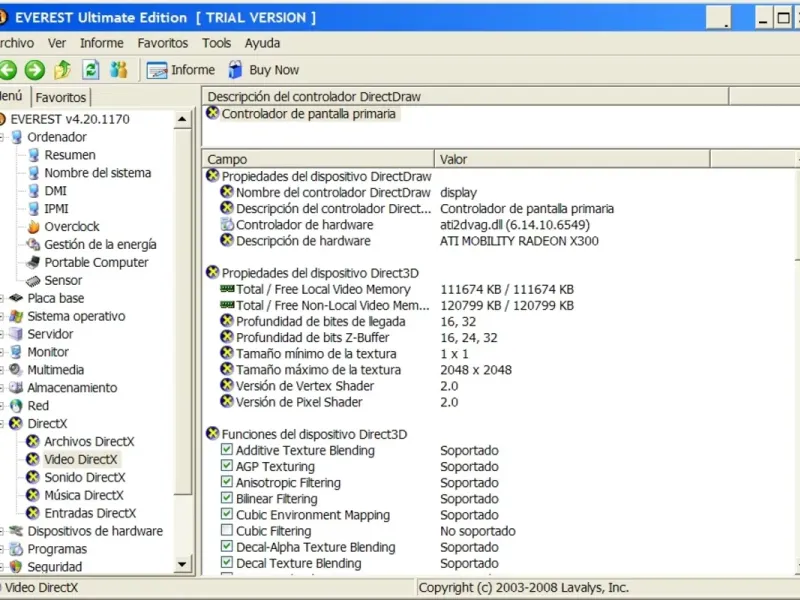Click the Gestión de la energía icon
Image resolution: width=800 pixels, height=600 pixels.
point(34,244)
